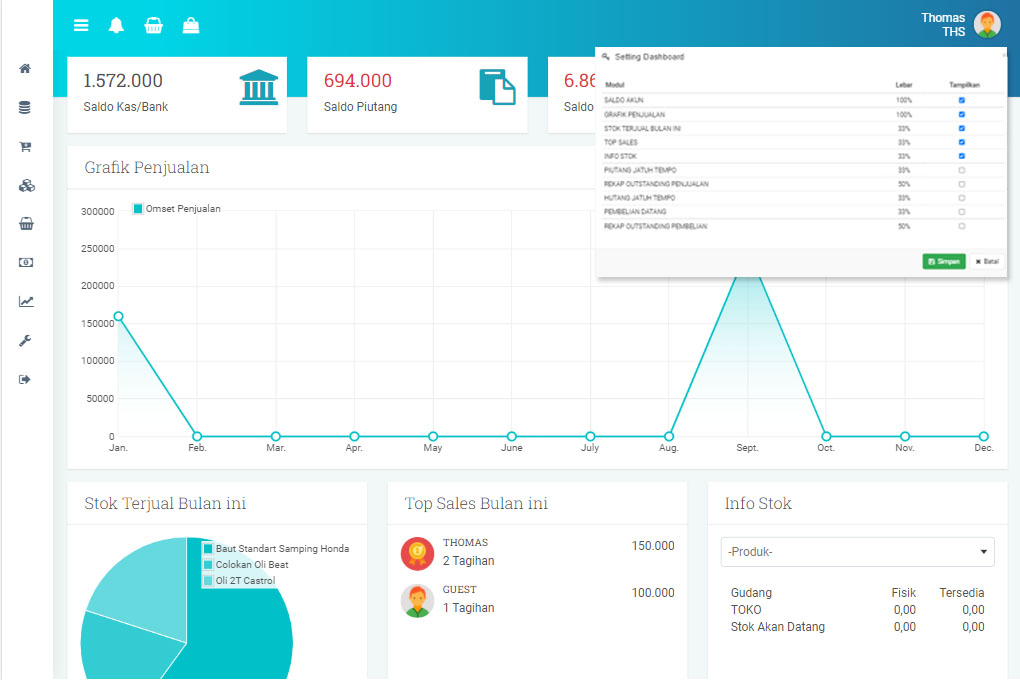
Task: Open the -Produk- dropdown in Info Stok
Action: 857,552
